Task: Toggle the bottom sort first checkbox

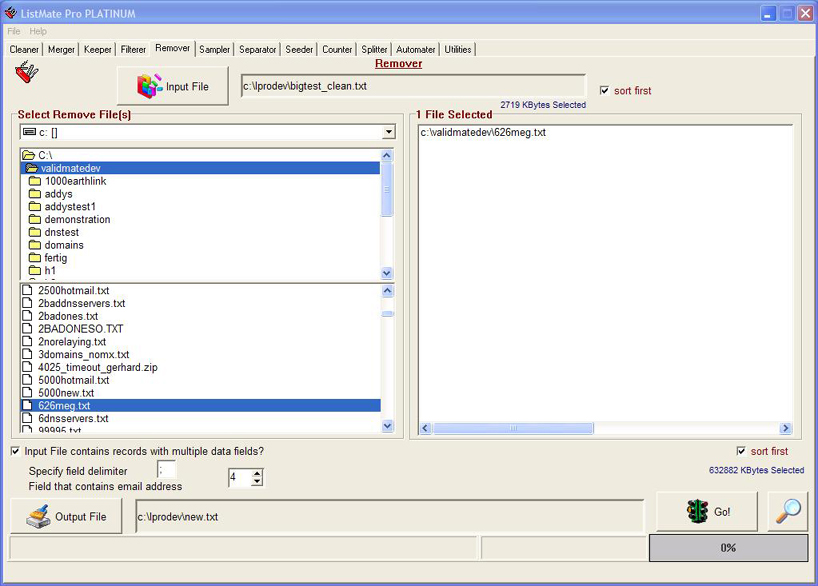Action: point(741,451)
